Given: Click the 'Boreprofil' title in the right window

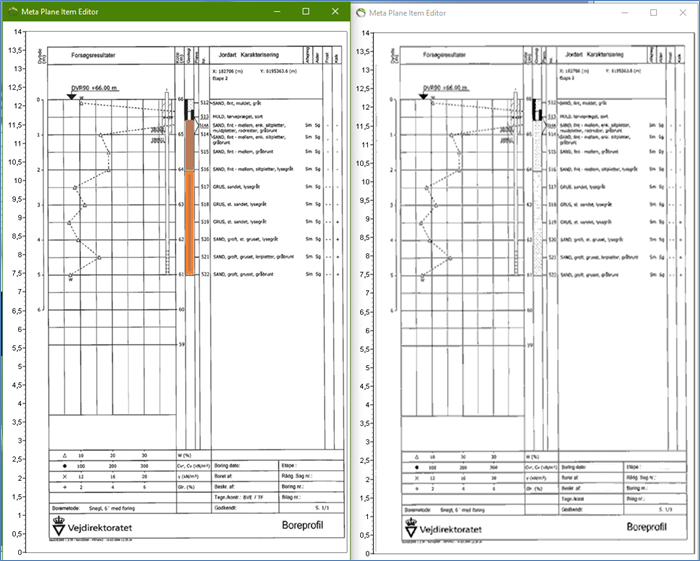Looking at the screenshot, I should [646, 527].
